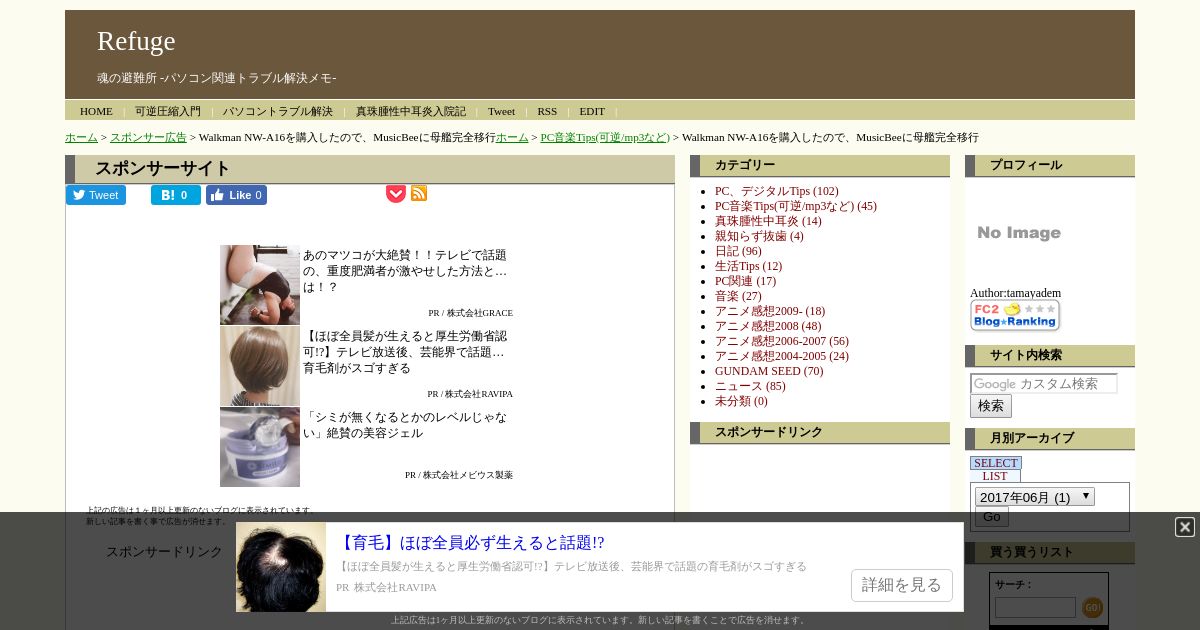1200x630 pixels.
Task: Open the 真珠腫性中耳炎入院記 menu item
Action: coord(411,111)
